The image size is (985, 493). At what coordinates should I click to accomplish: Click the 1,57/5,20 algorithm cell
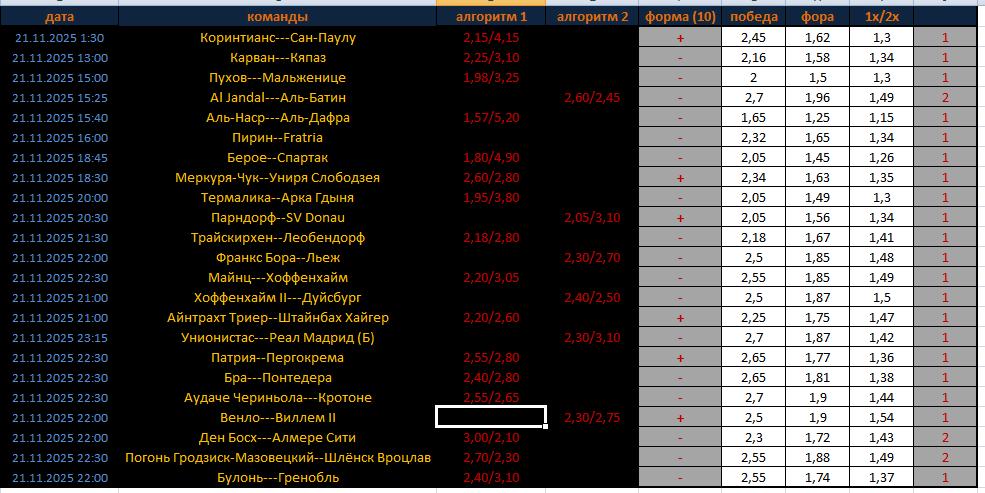tap(491, 117)
